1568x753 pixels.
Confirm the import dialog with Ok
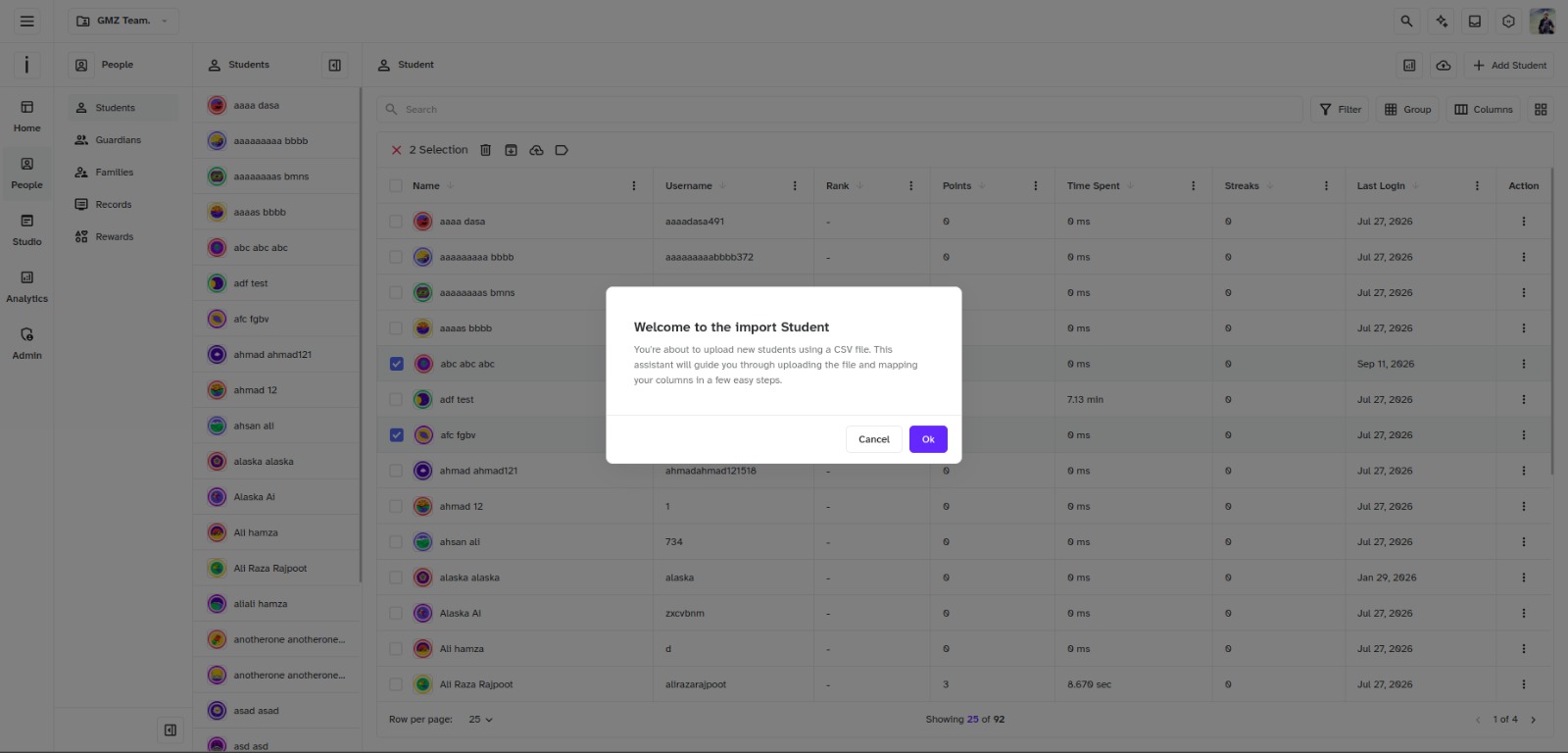(x=927, y=439)
